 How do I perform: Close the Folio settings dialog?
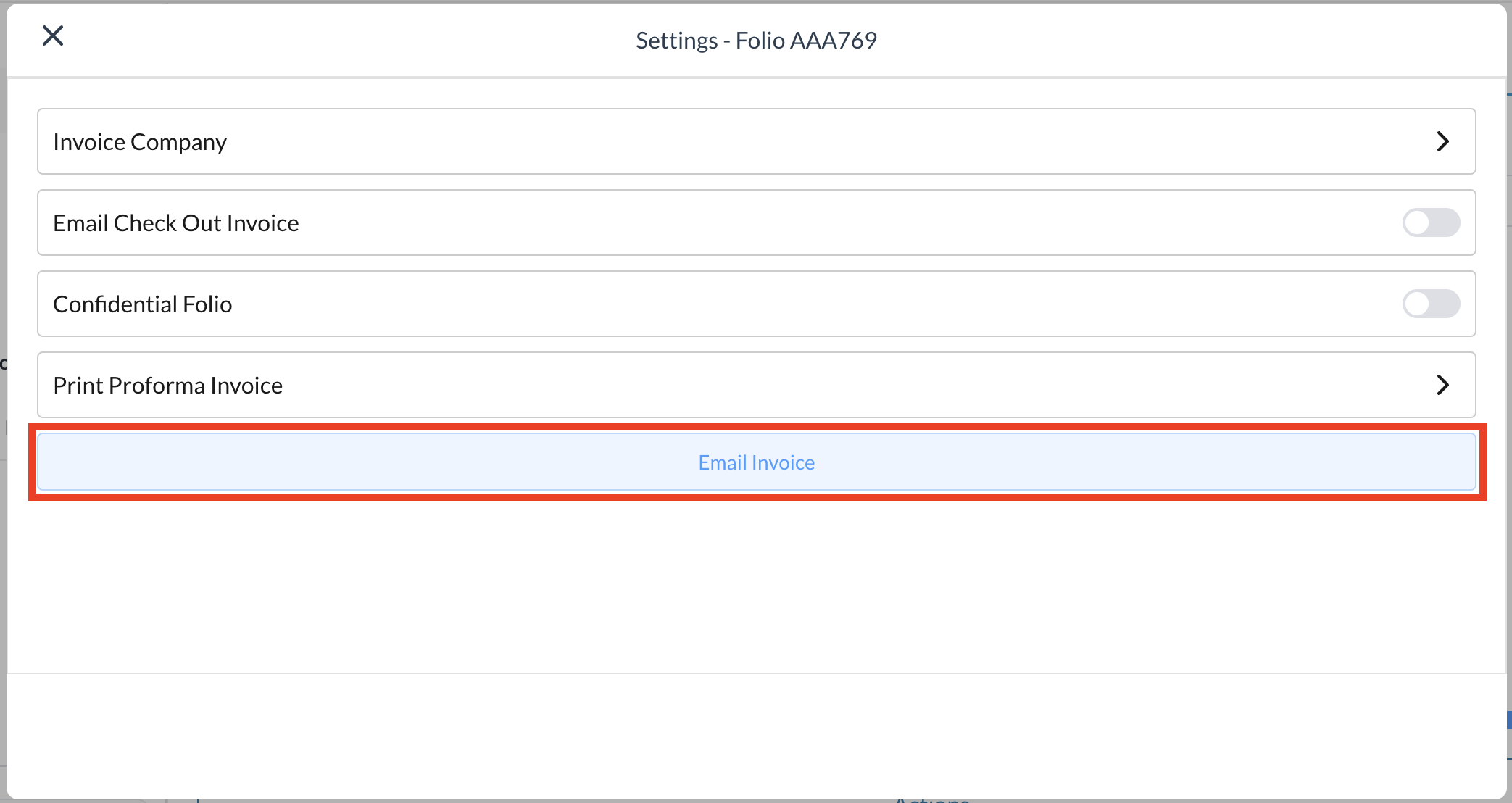[x=53, y=36]
